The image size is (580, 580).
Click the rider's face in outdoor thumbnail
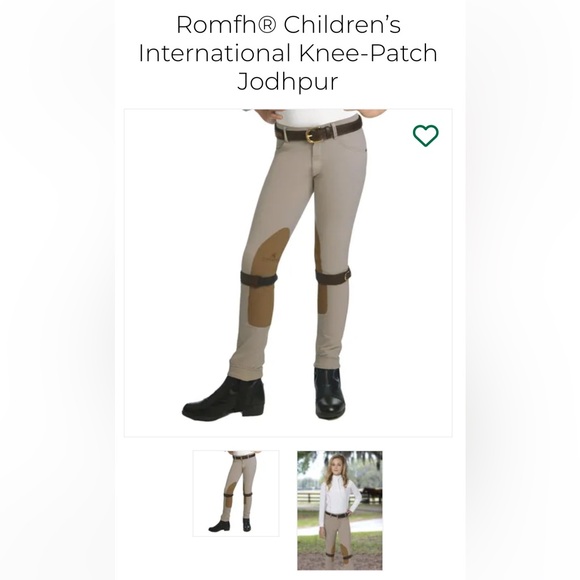point(332,466)
